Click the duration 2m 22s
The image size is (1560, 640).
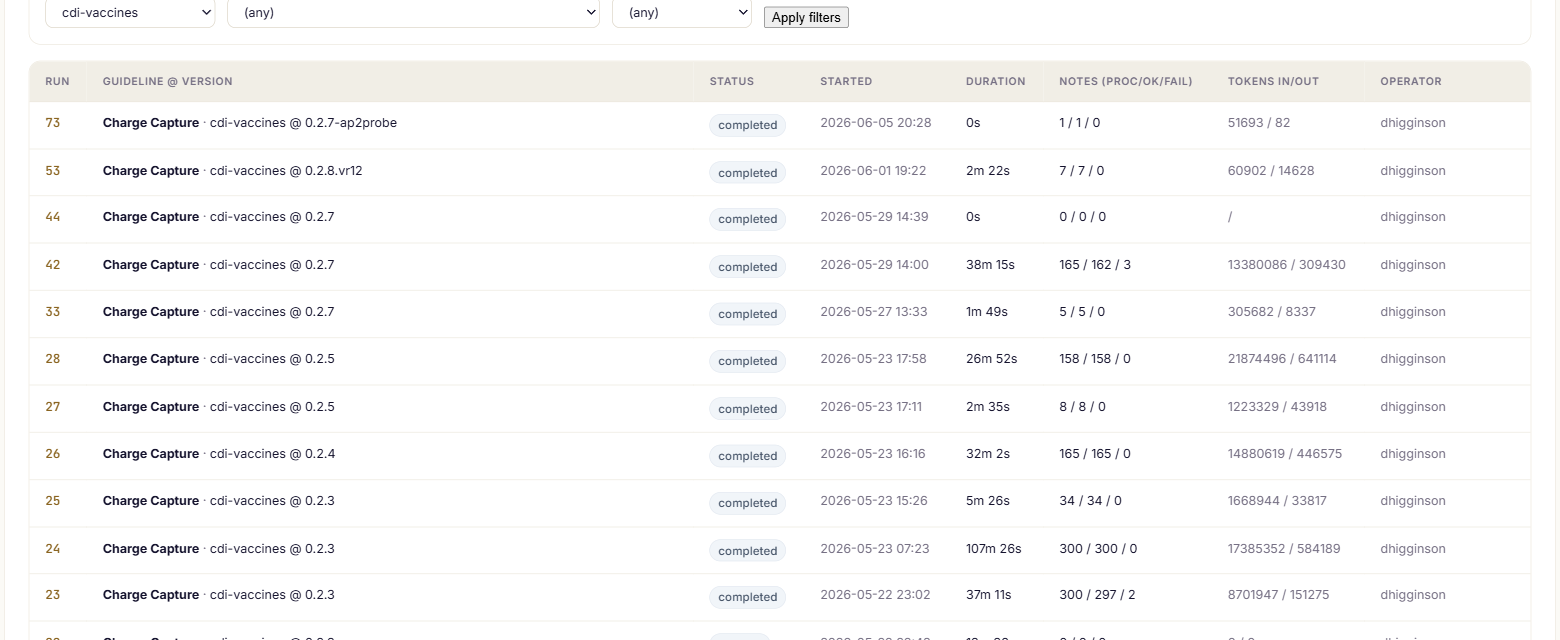click(988, 171)
